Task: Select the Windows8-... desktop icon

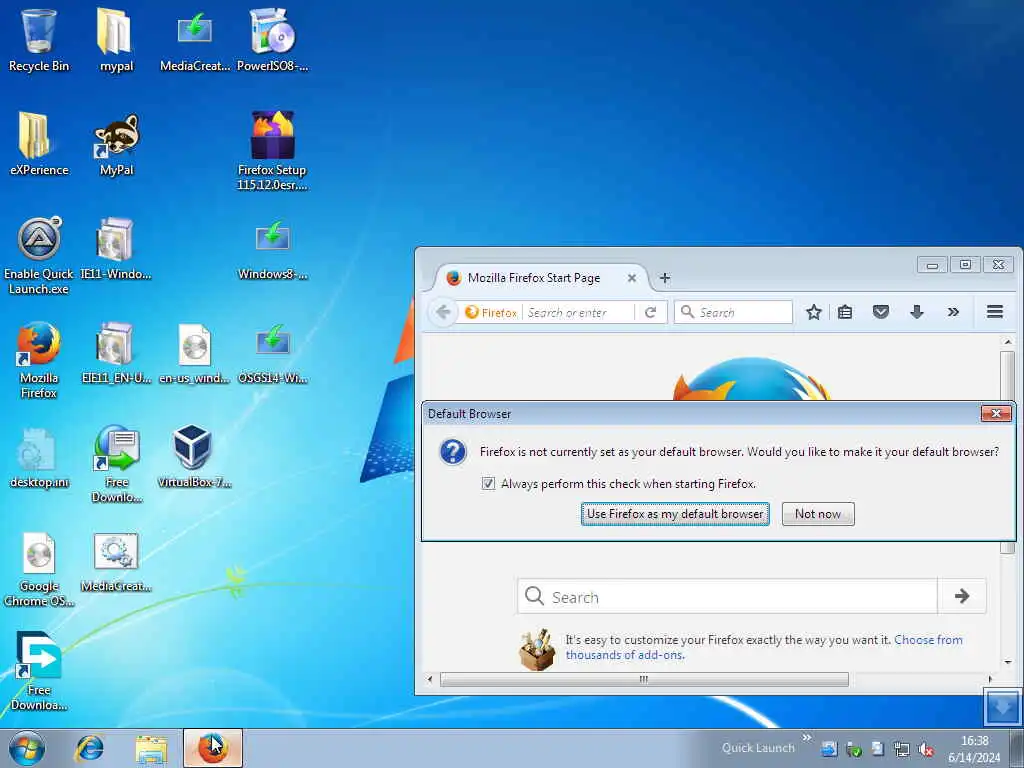Action: pos(272,248)
